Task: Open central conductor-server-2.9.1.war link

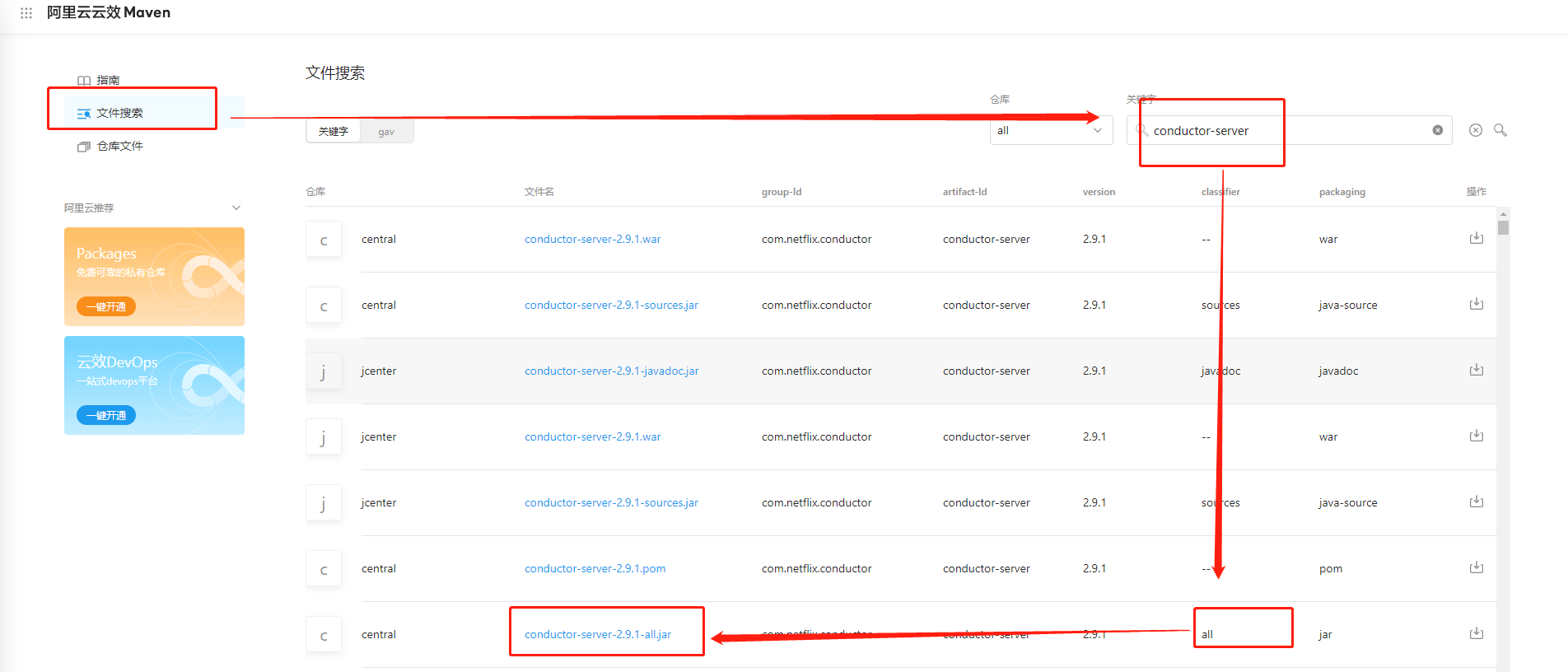Action: [x=592, y=239]
